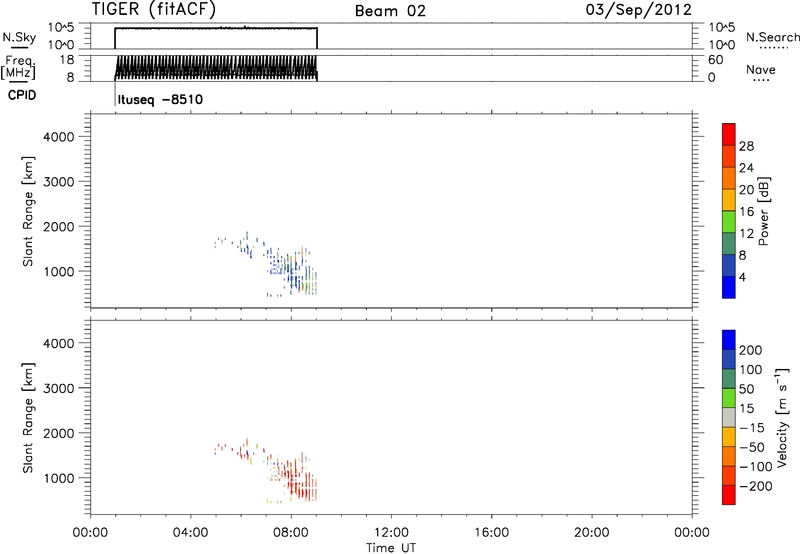Click the "12:00" time tick label
The width and height of the screenshot is (800, 554).
click(391, 533)
